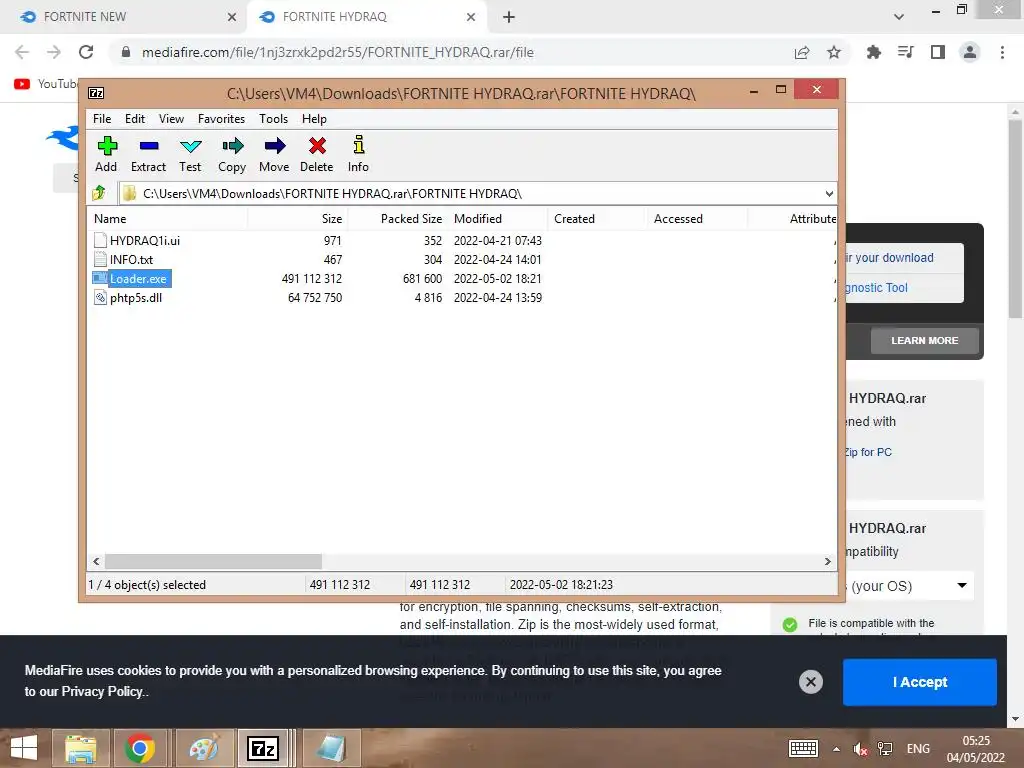Reload the browser page

[x=86, y=52]
